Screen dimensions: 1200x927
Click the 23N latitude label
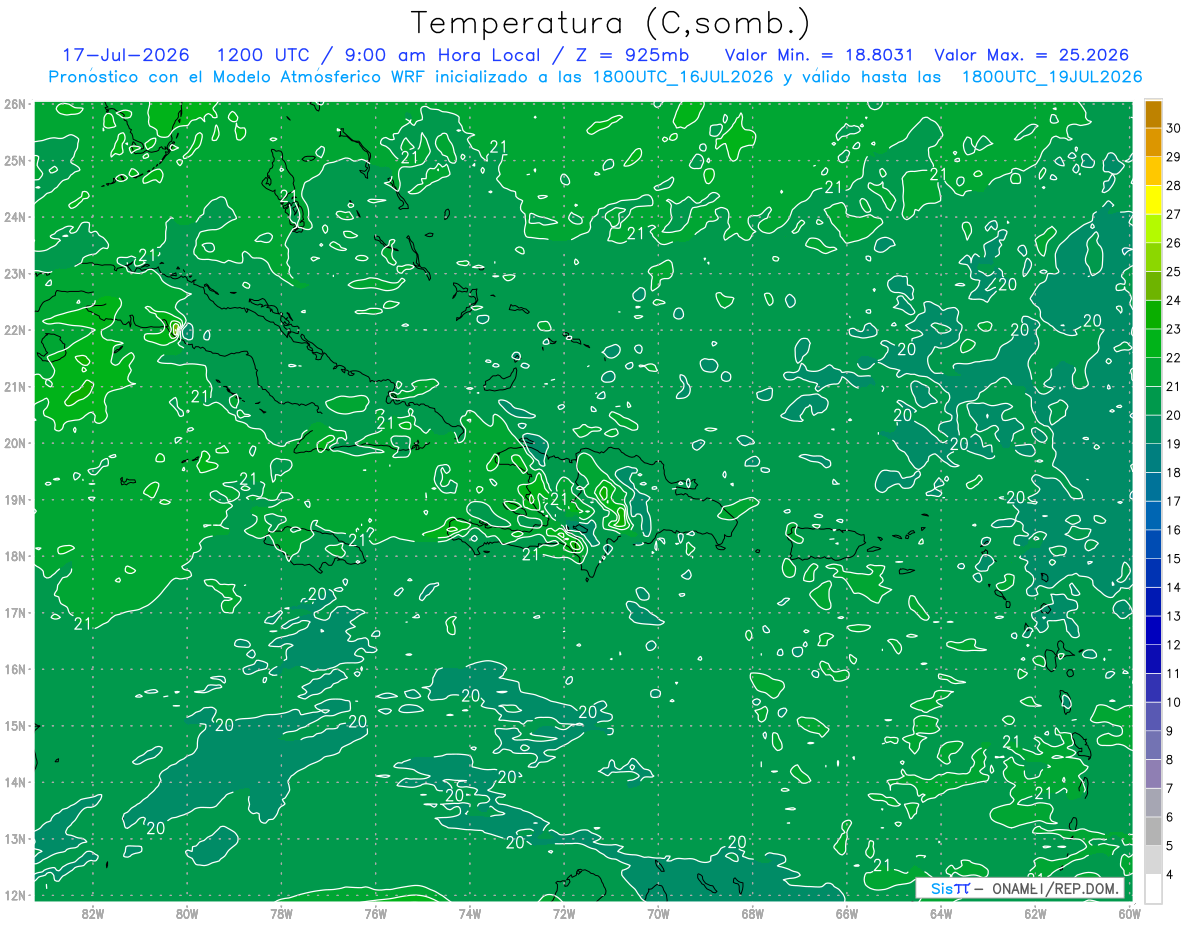click(15, 273)
